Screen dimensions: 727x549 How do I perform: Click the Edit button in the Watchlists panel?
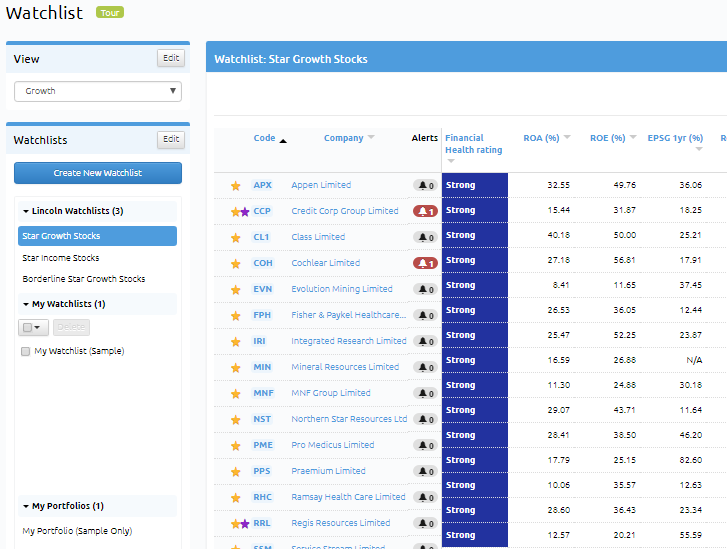coord(171,139)
